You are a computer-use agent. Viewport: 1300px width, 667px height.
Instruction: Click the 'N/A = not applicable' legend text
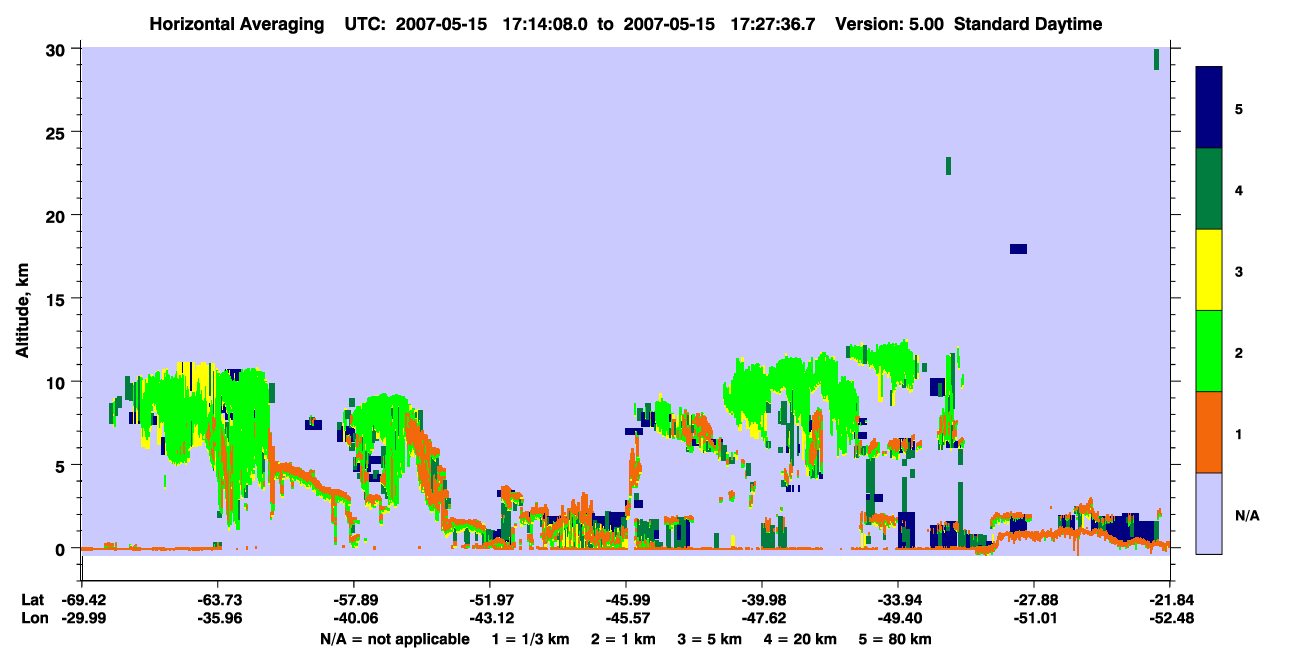tap(394, 639)
